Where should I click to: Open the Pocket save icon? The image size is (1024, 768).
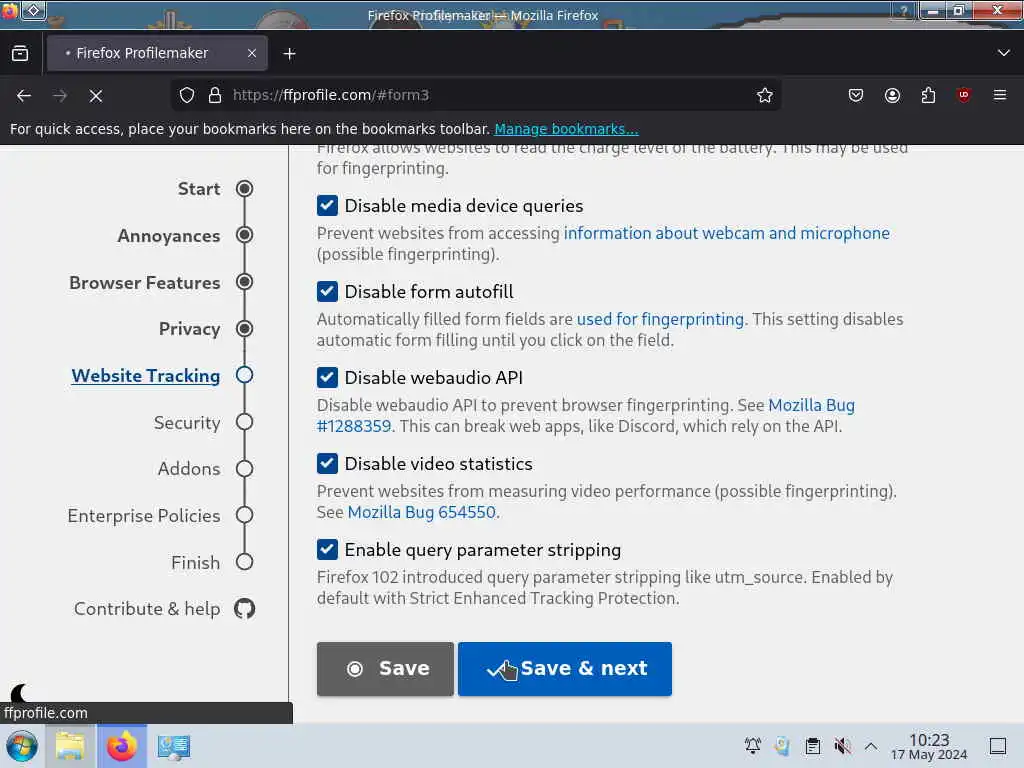(x=856, y=95)
